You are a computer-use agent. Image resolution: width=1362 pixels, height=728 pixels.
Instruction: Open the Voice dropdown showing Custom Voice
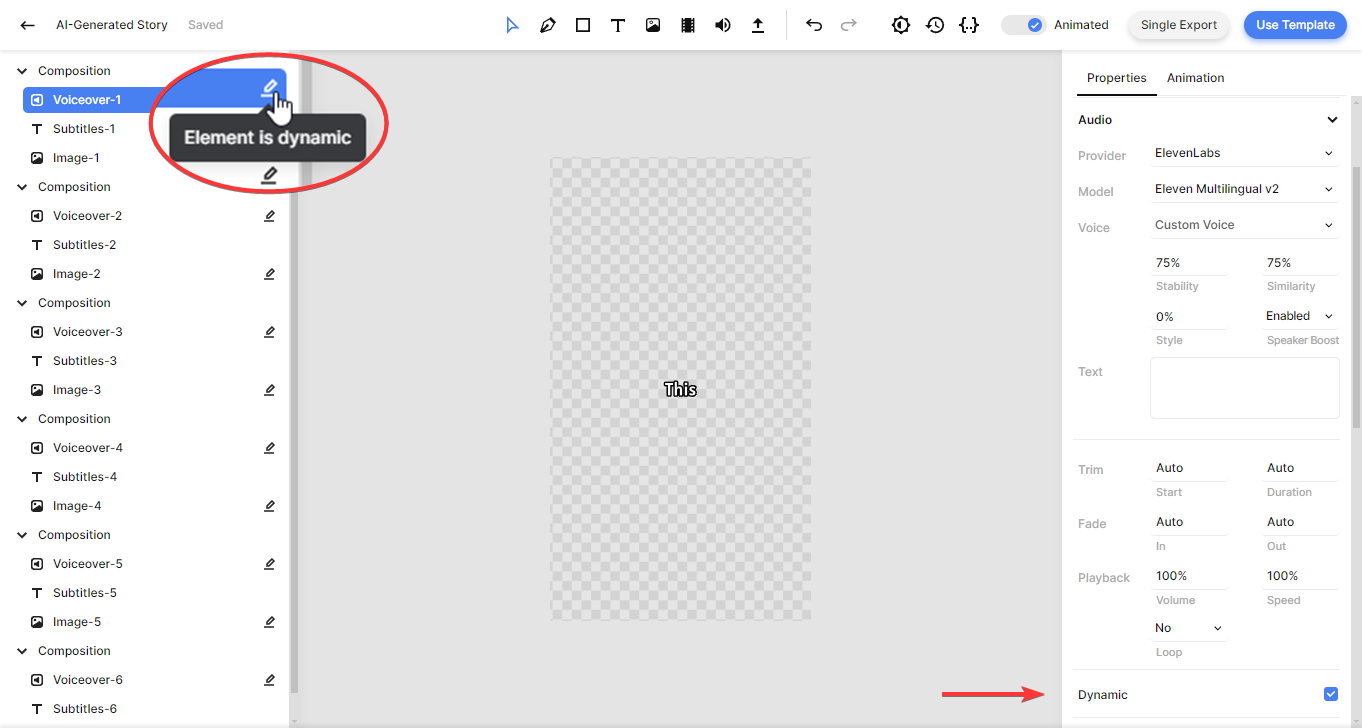(x=1243, y=225)
